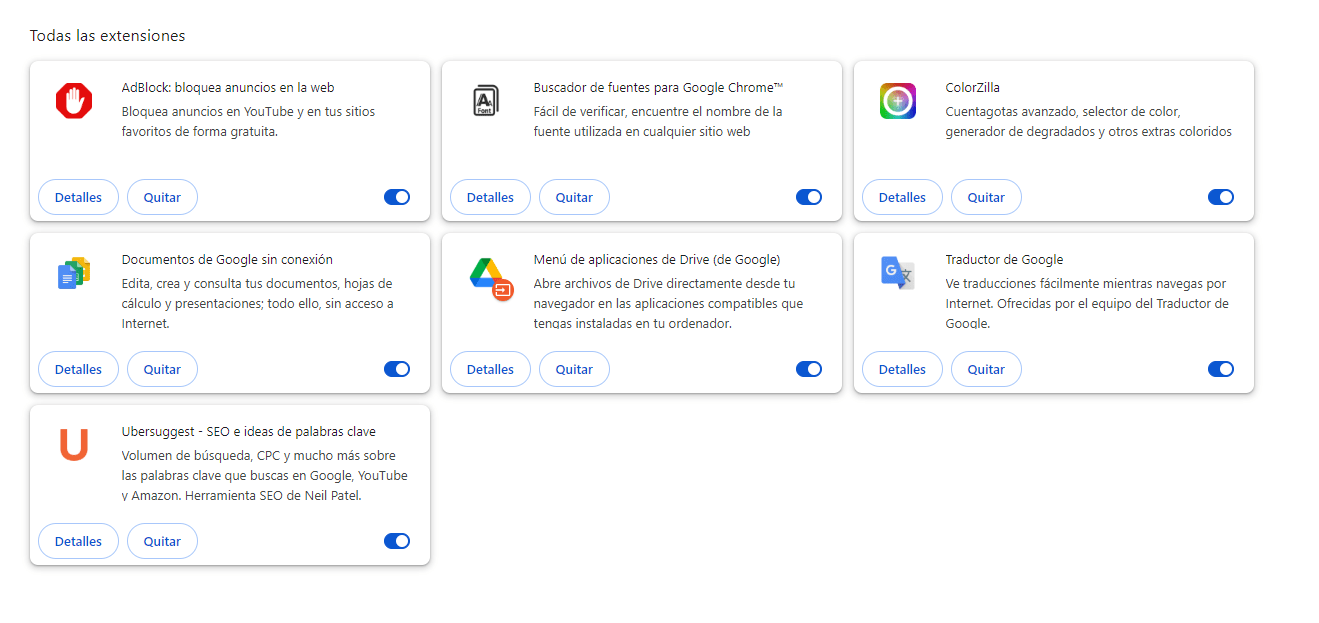Viewport: 1319px width, 623px height.
Task: Open Detalles for Traductor de Google
Action: coord(902,369)
